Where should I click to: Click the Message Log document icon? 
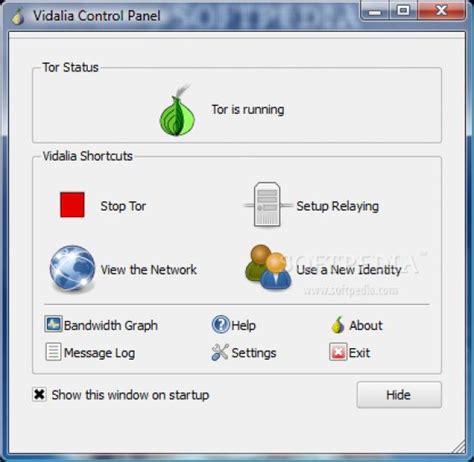(53, 352)
